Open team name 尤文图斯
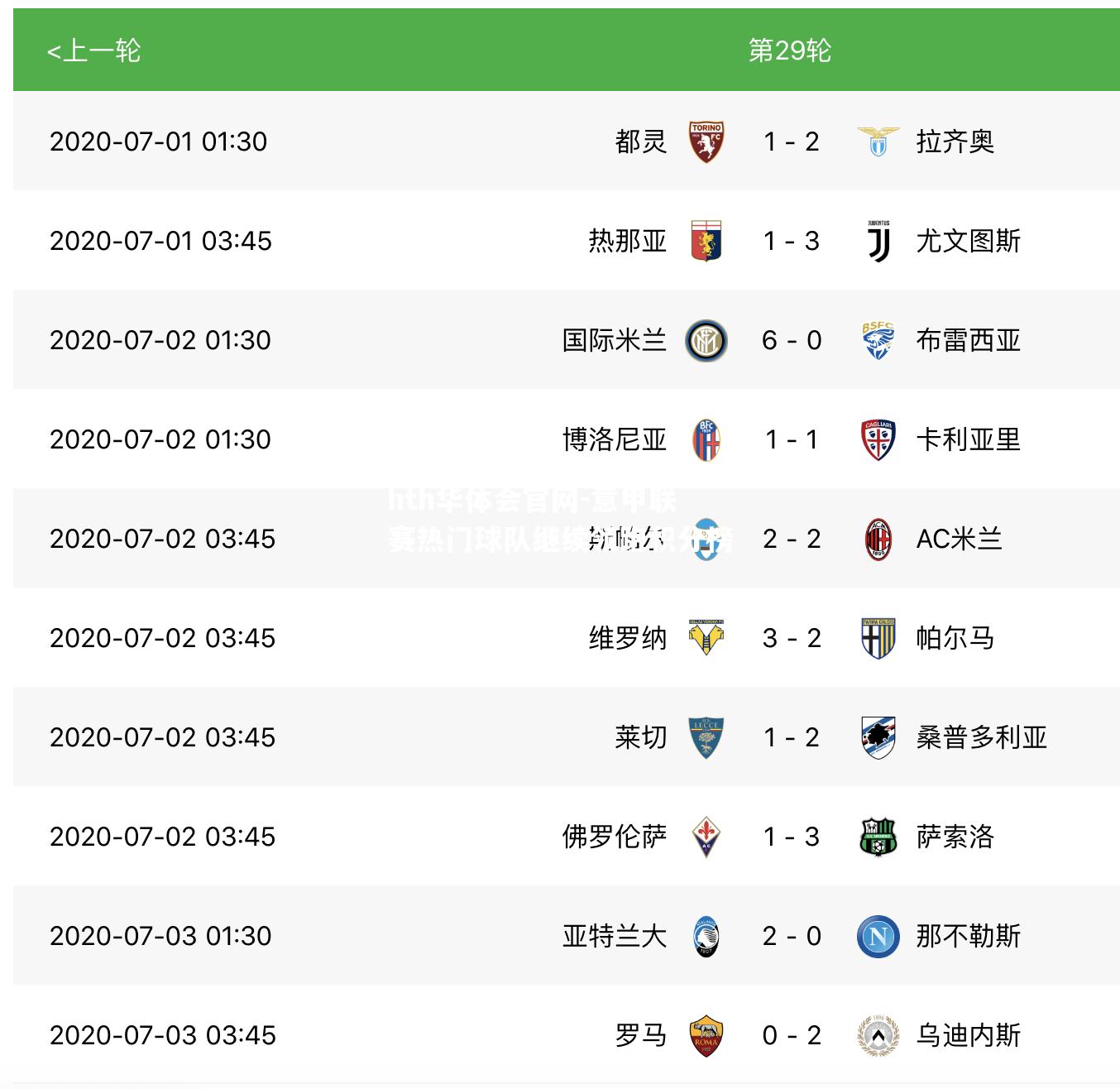The width and height of the screenshot is (1120, 1089). tap(968, 241)
